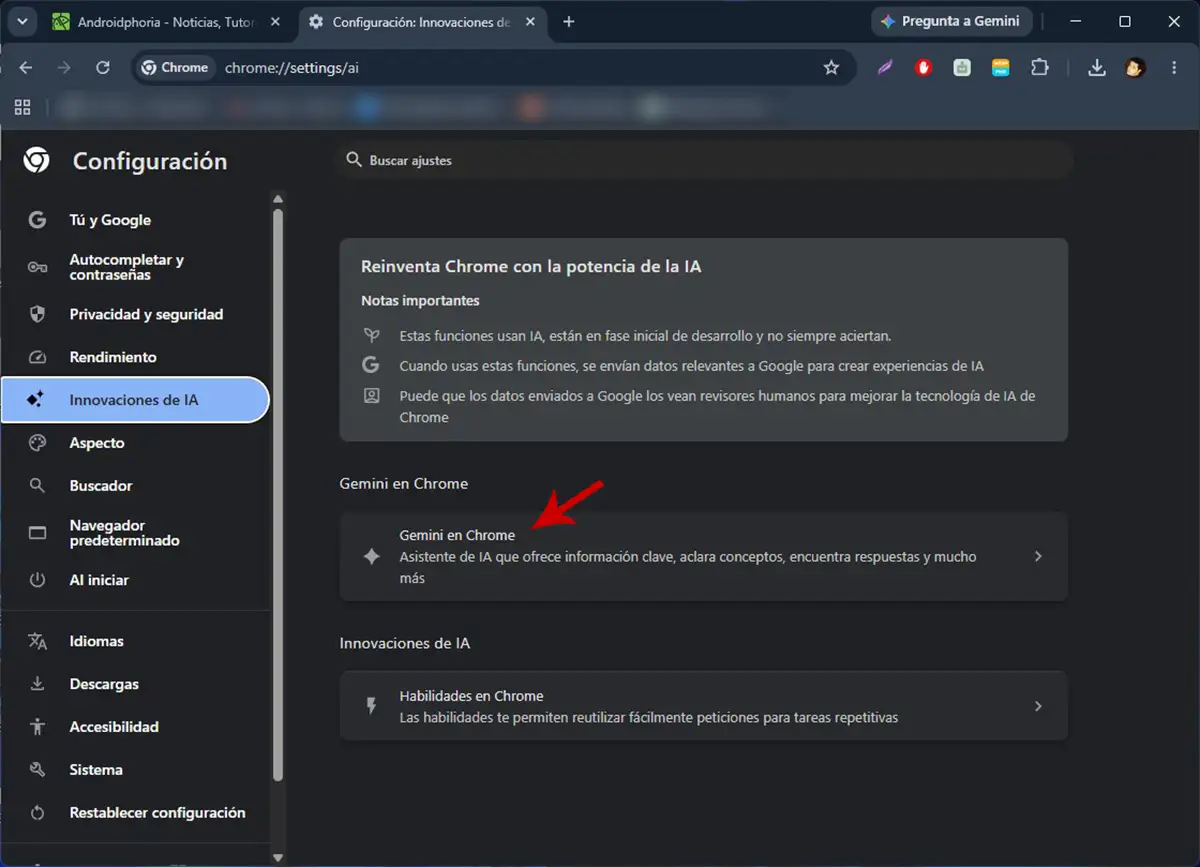
Task: Open the apps grid in bookmarks bar
Action: 22,107
